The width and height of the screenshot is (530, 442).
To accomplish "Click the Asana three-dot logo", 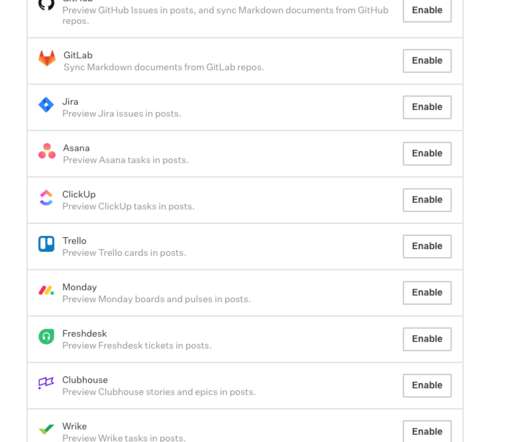I will tap(47, 151).
